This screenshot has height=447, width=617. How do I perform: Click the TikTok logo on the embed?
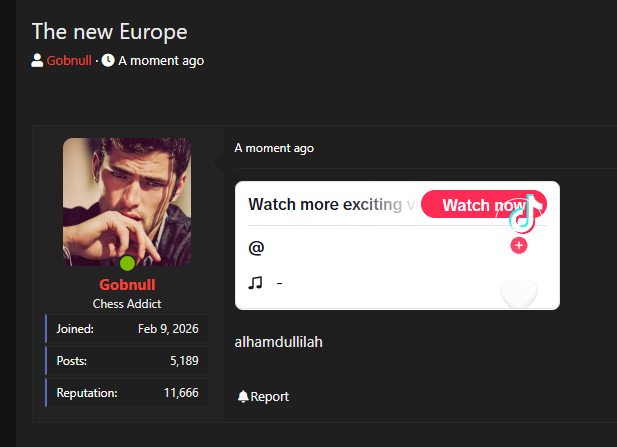[523, 214]
